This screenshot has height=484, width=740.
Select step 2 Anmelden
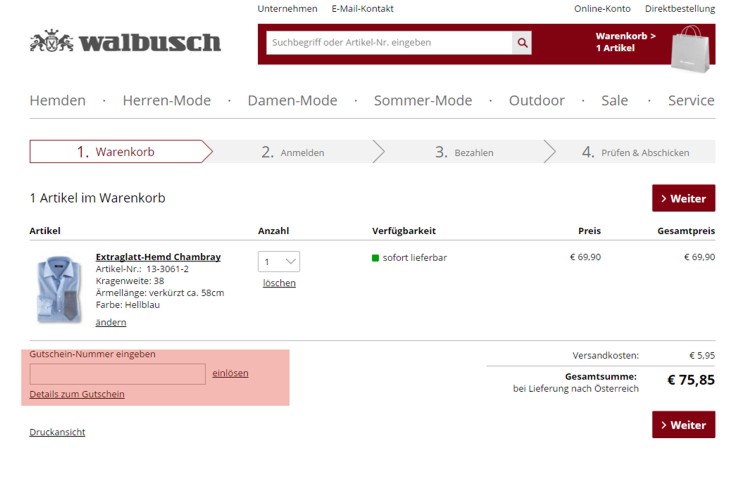tap(293, 152)
